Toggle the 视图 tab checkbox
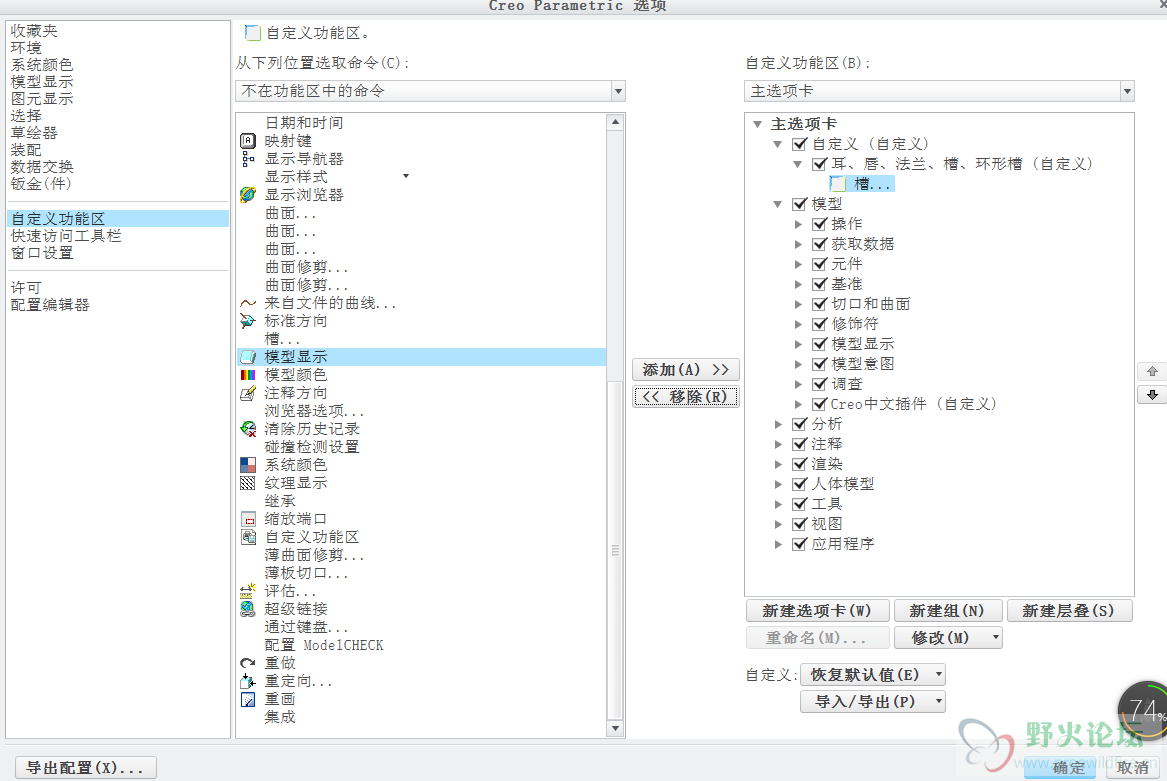1167x781 pixels. coord(799,523)
